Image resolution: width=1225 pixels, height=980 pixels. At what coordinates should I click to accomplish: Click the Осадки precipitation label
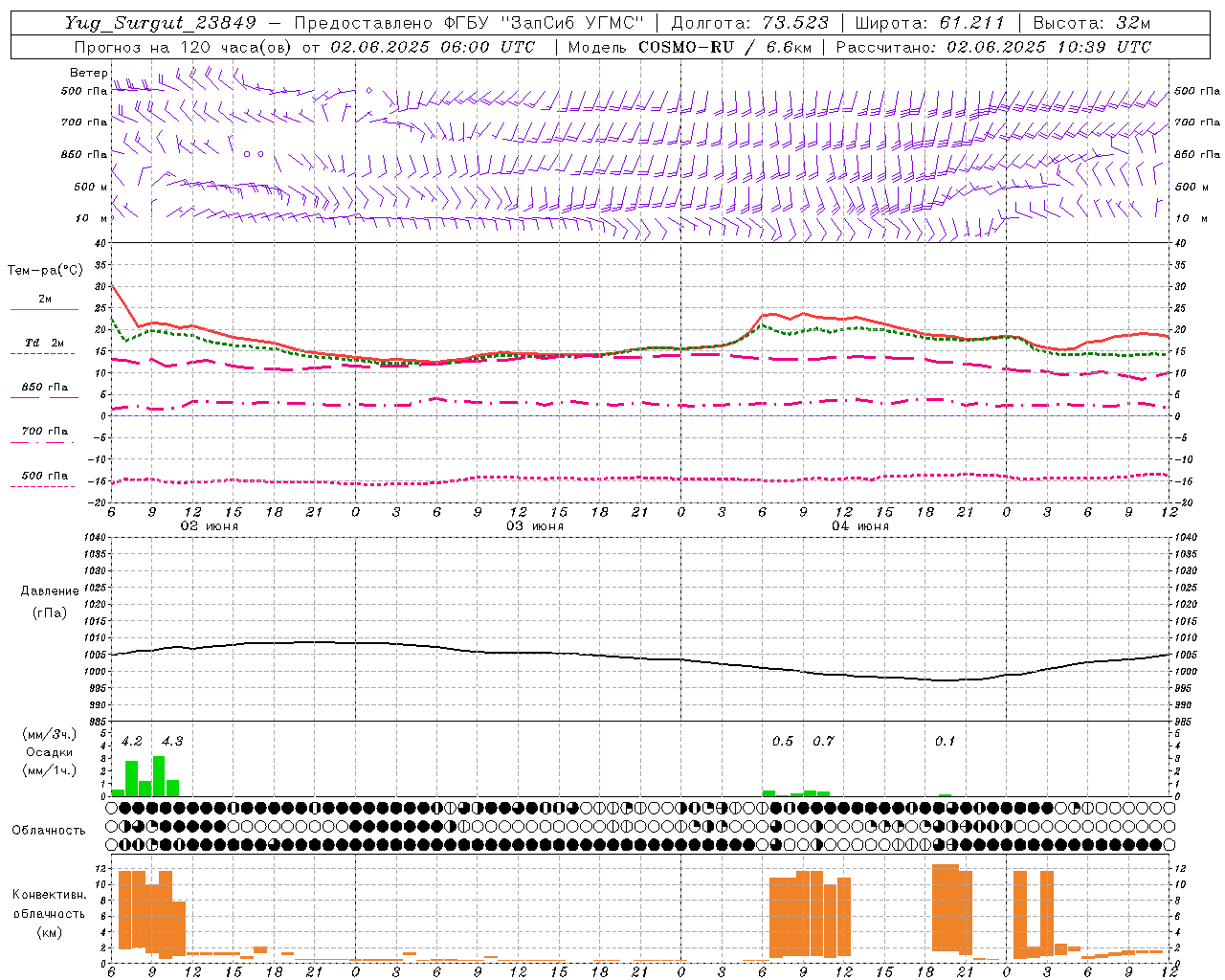(49, 752)
